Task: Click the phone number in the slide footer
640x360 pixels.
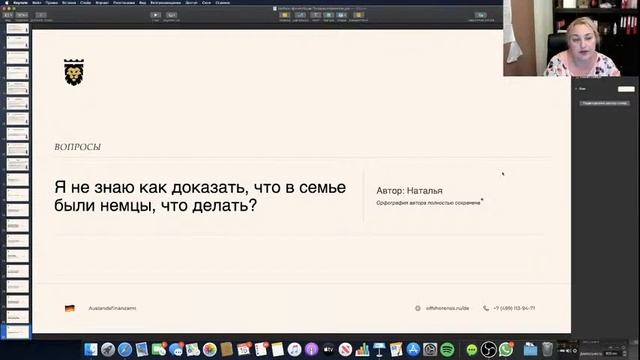Action: pos(514,308)
